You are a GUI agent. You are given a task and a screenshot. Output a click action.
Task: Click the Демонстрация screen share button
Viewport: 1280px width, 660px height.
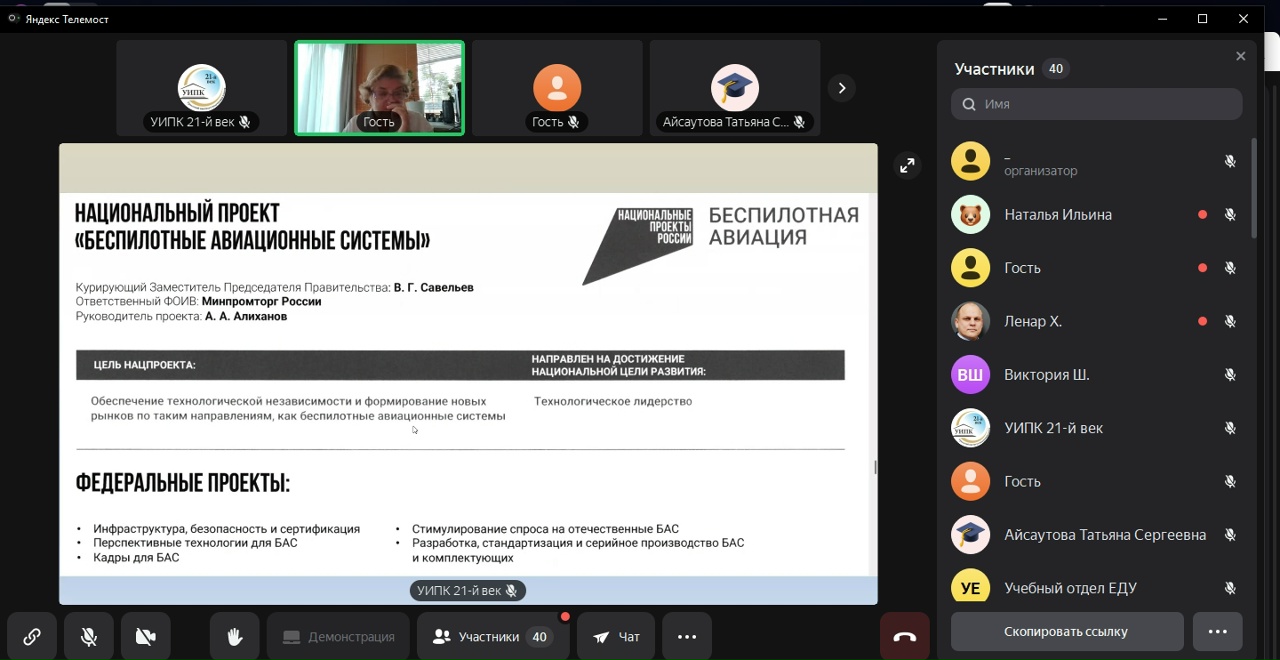(338, 637)
